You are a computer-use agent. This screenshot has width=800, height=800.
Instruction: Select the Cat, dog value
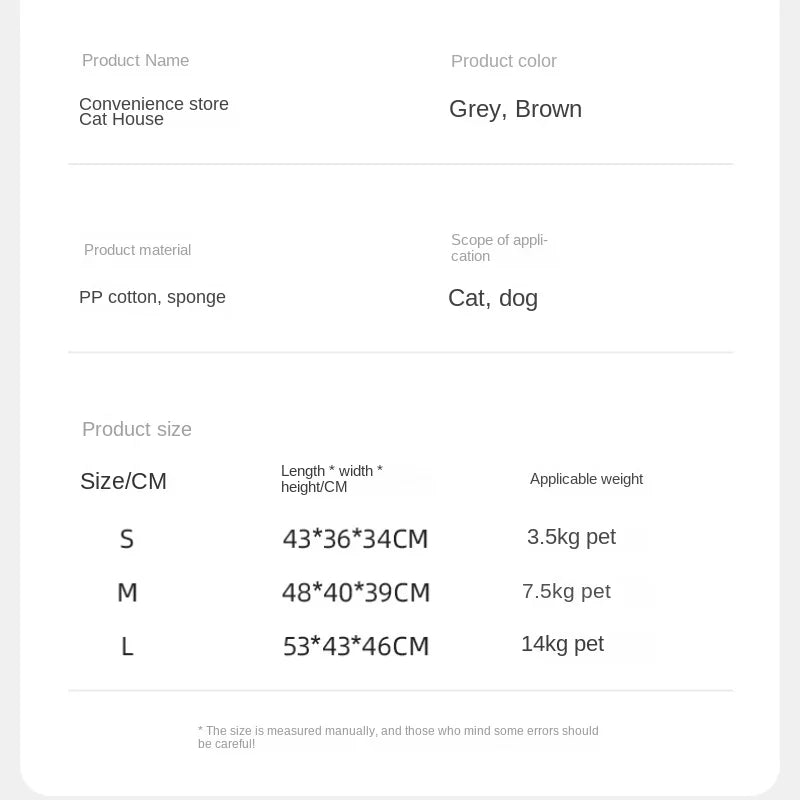tap(492, 298)
